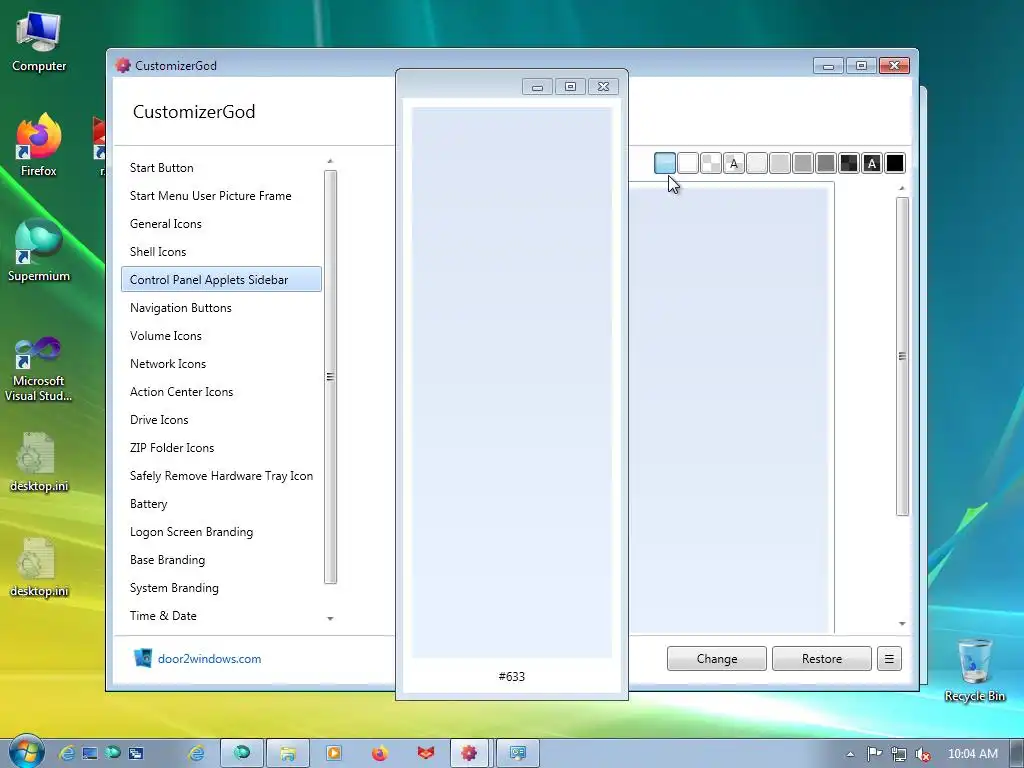Viewport: 1024px width, 768px height.
Task: Open Internet Explorer in Quick Launch
Action: point(67,754)
